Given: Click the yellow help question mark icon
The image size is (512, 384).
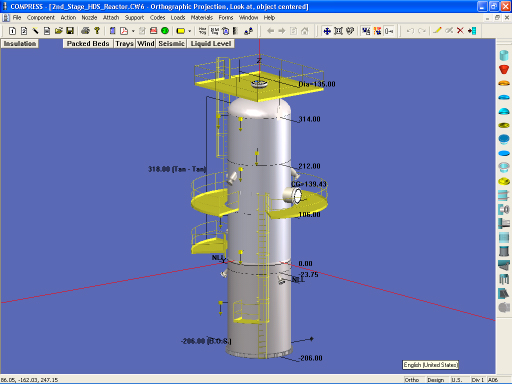Looking at the screenshot, I should [97, 31].
